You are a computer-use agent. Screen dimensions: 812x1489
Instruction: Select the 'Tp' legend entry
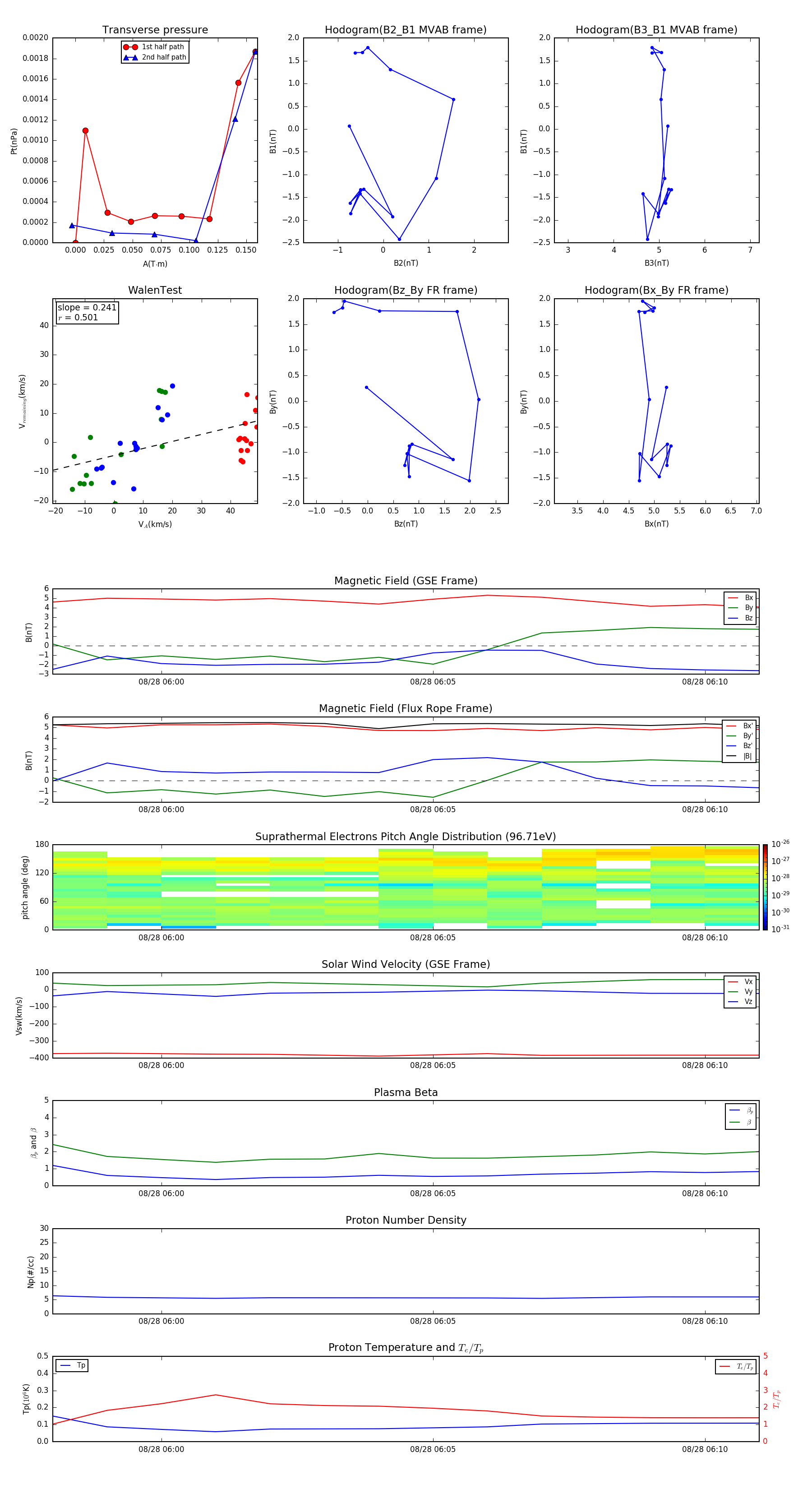coord(73,1365)
